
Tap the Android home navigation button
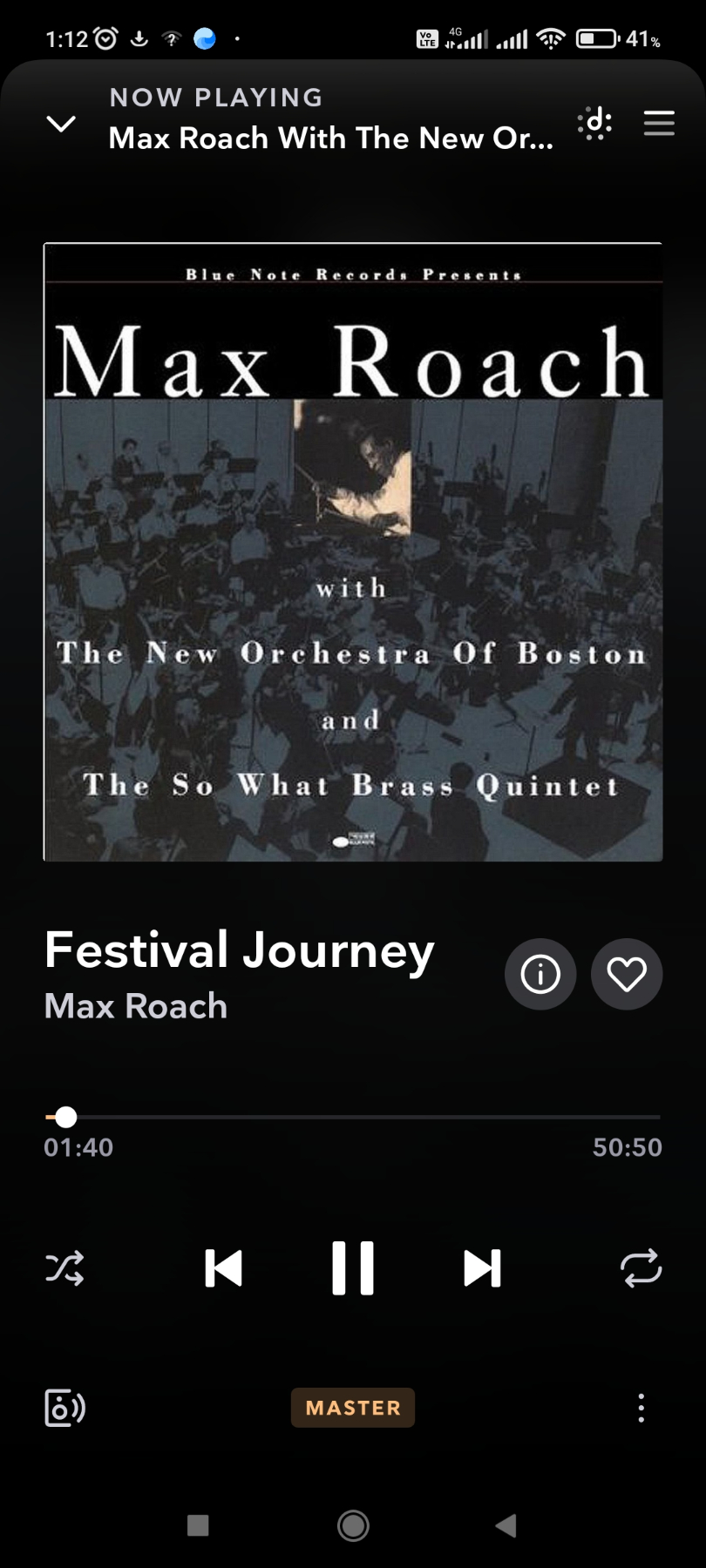[x=353, y=1525]
